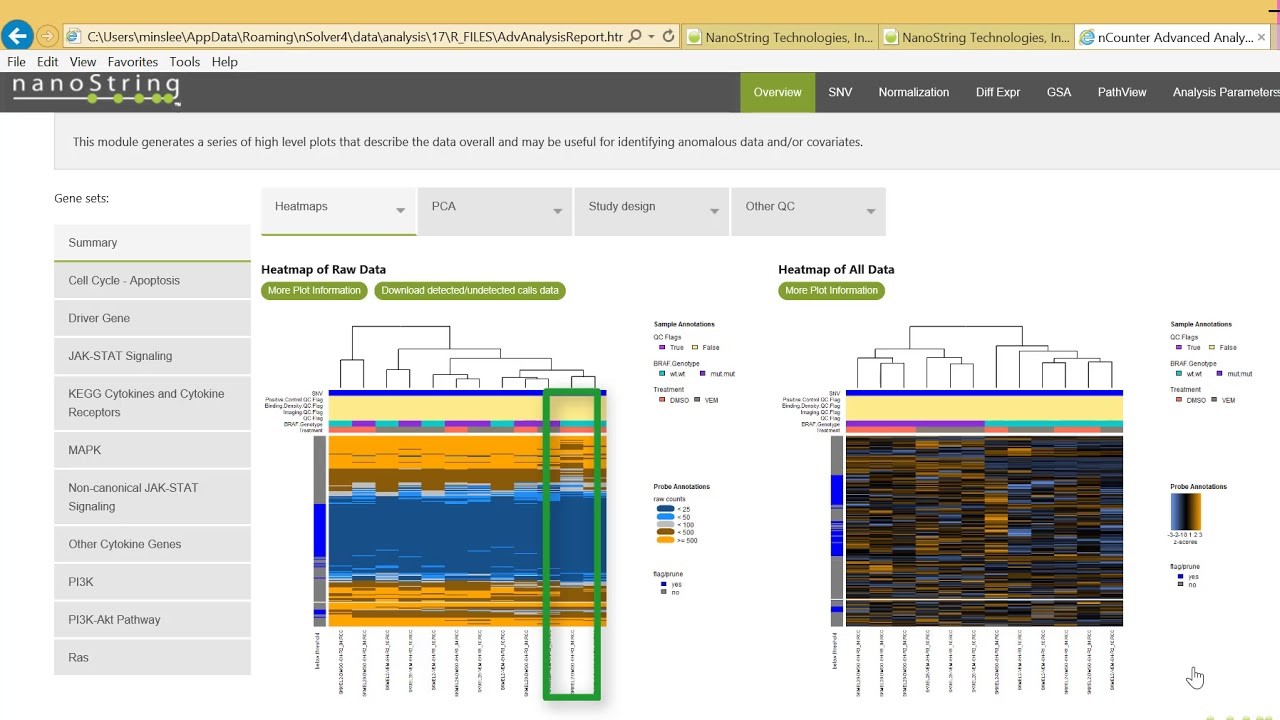Expand the PCA dropdown
The image size is (1280, 720).
tap(495, 212)
